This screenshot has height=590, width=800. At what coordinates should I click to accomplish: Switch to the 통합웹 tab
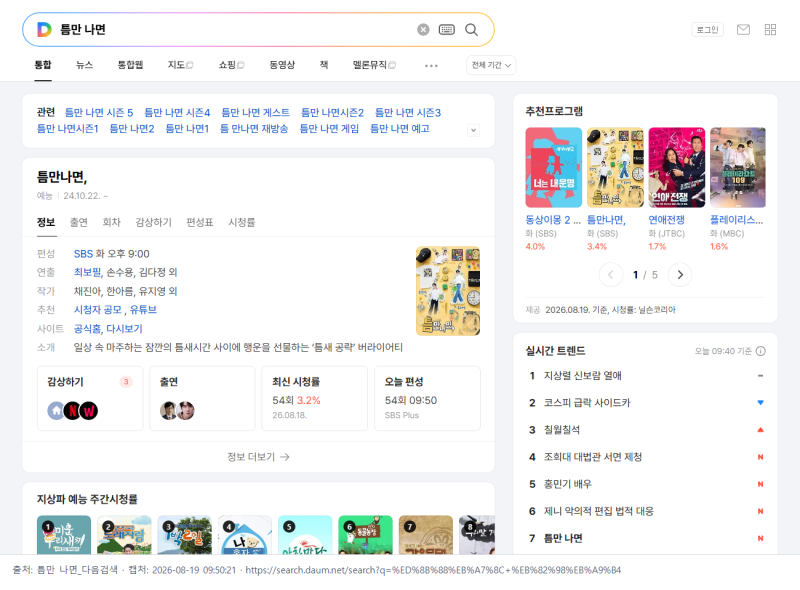pyautogui.click(x=130, y=65)
